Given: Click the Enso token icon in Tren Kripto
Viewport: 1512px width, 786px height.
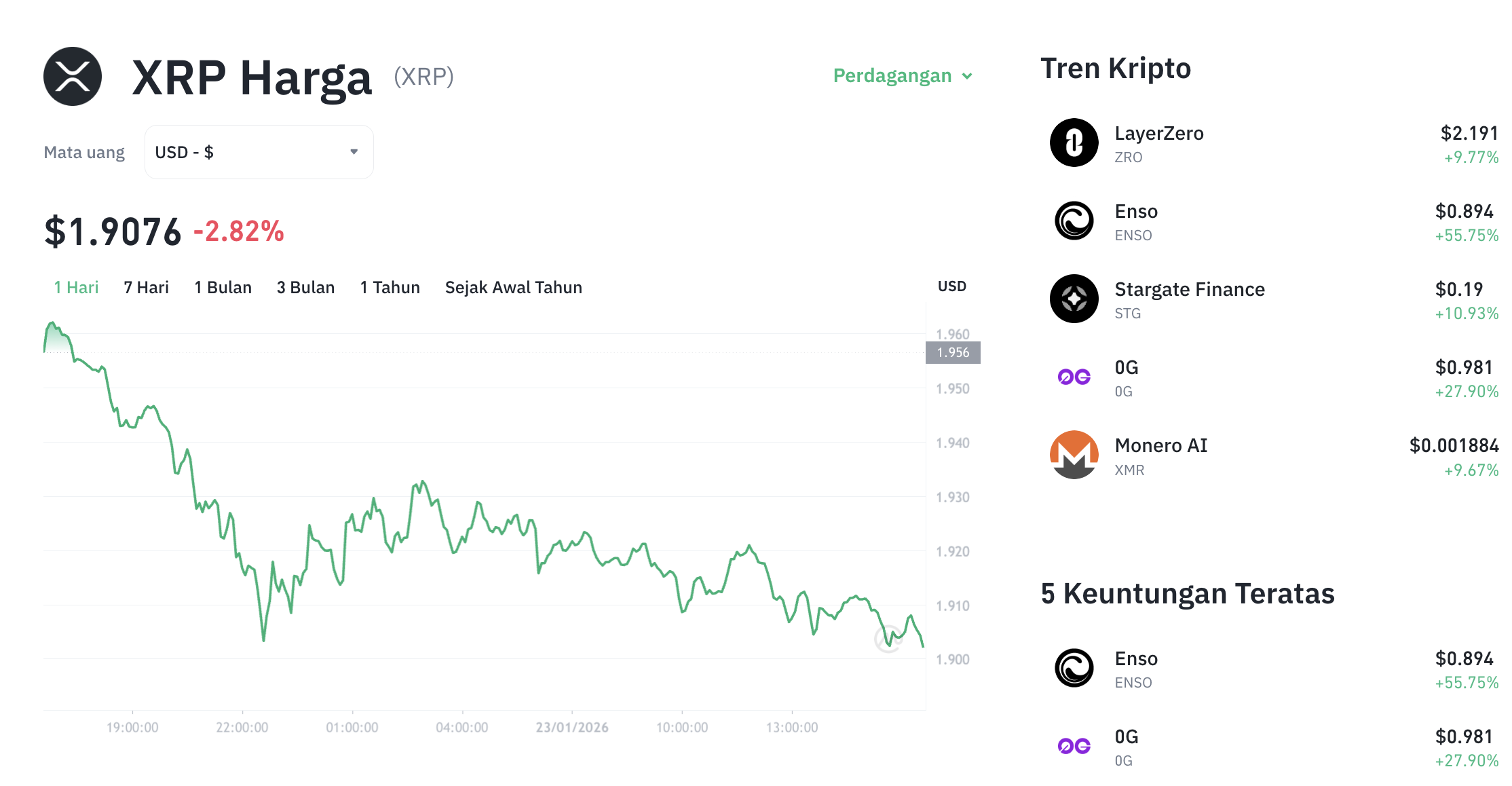Looking at the screenshot, I should 1074,221.
